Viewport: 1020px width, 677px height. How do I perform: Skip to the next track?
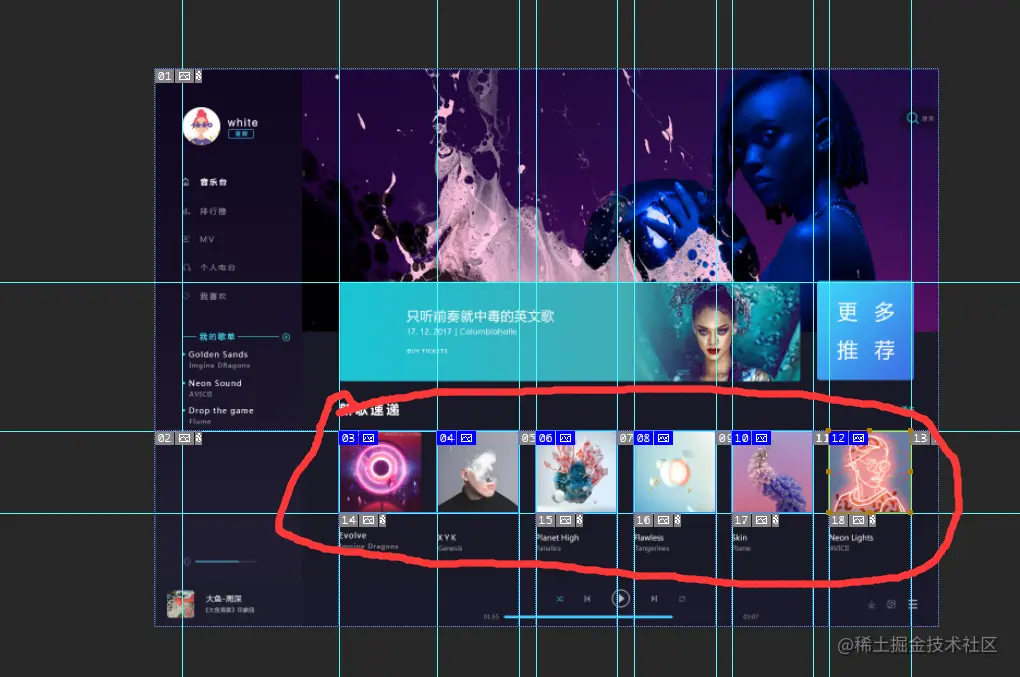tap(654, 599)
